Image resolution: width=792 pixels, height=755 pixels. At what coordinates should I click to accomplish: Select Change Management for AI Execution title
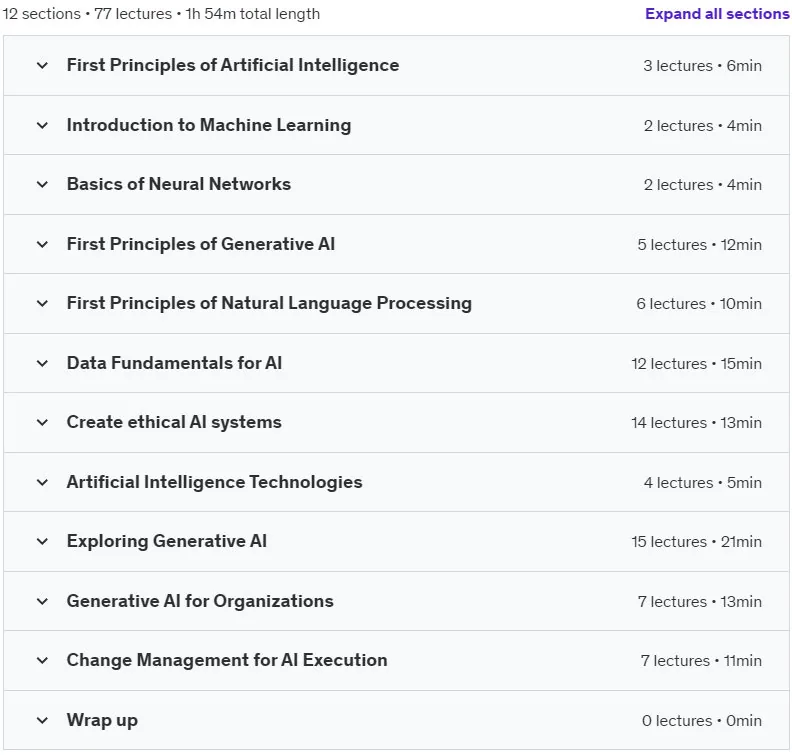[227, 660]
